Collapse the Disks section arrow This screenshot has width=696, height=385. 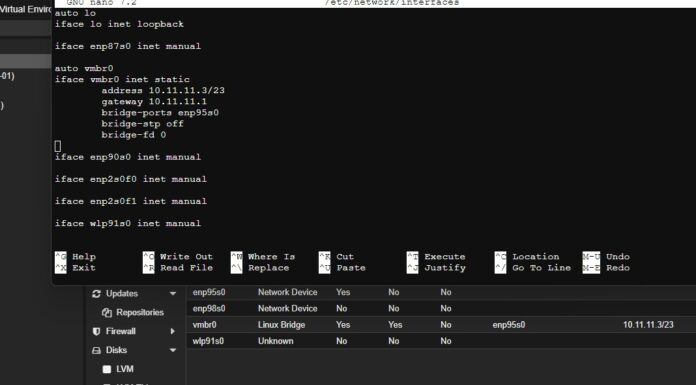pyautogui.click(x=173, y=350)
